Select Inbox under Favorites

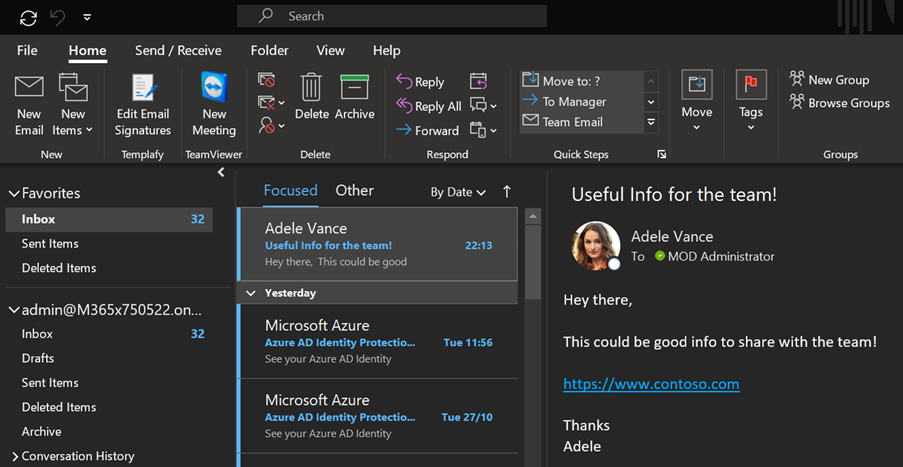point(109,219)
